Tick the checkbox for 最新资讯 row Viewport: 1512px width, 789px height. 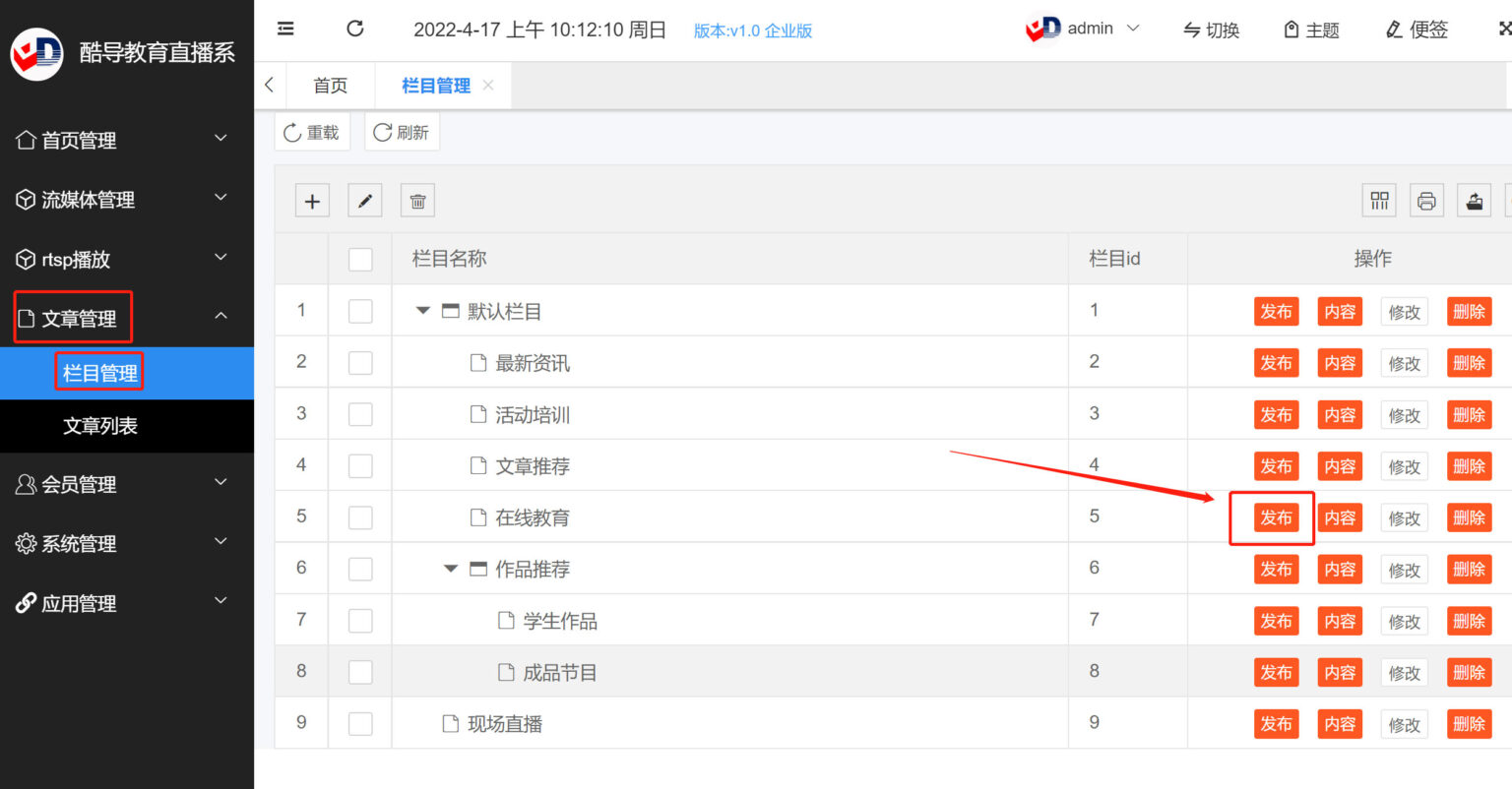[361, 362]
